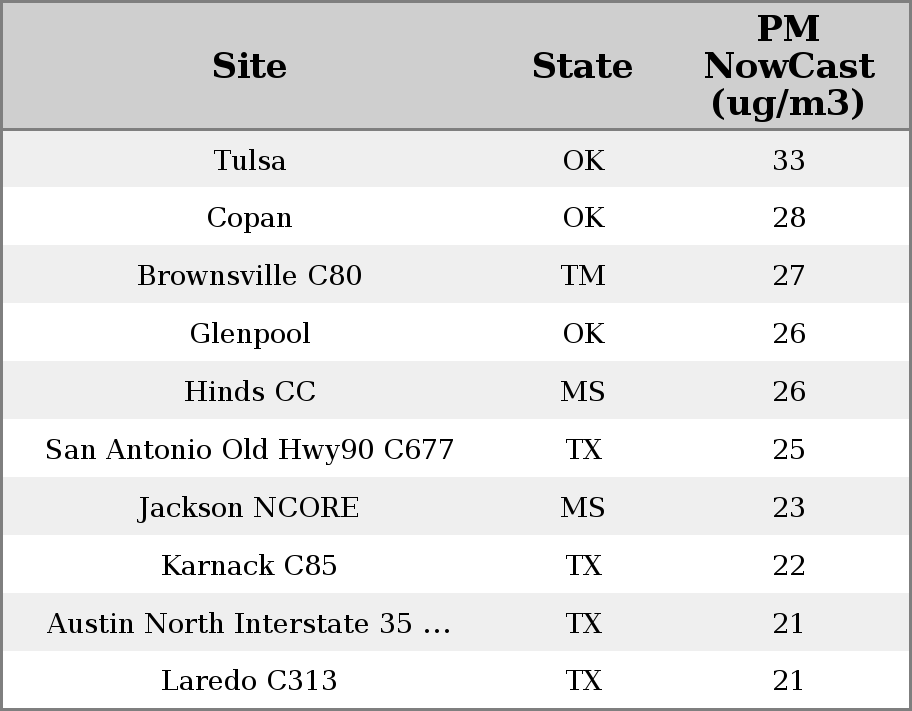Click the Karnack C85 site
Screen dimensions: 912x711
(x=250, y=566)
